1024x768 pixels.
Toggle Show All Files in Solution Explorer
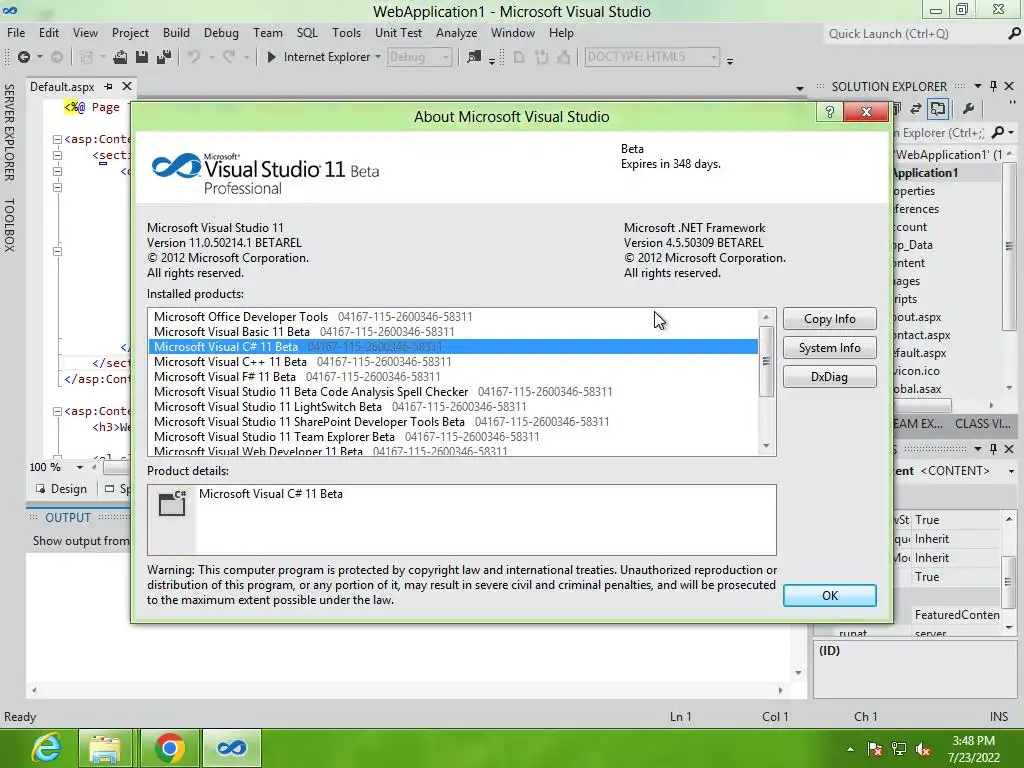938,108
